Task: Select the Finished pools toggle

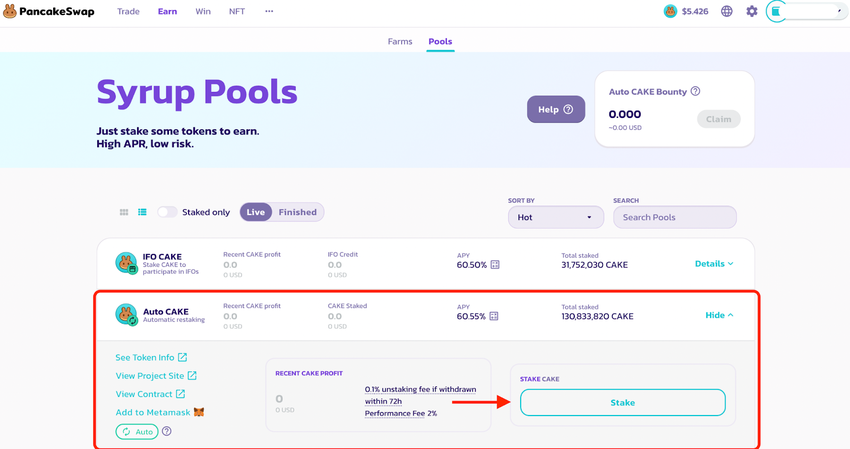Action: point(297,212)
